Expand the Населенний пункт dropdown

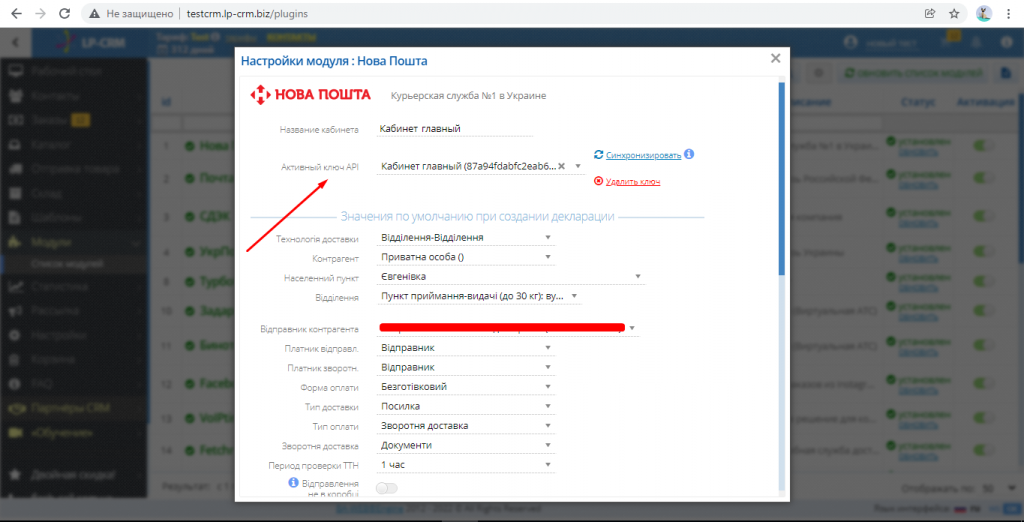tap(511, 276)
